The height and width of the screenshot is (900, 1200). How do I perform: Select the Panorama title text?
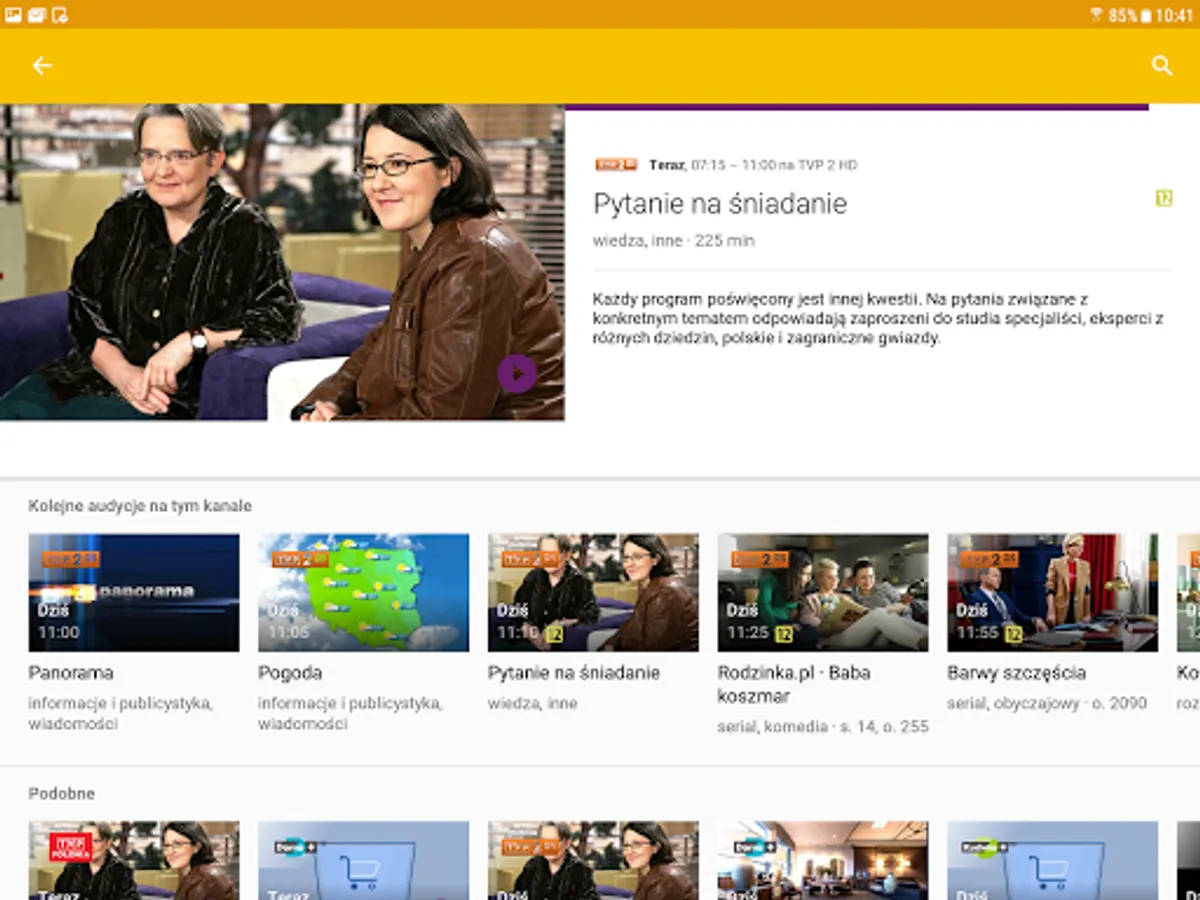(71, 673)
